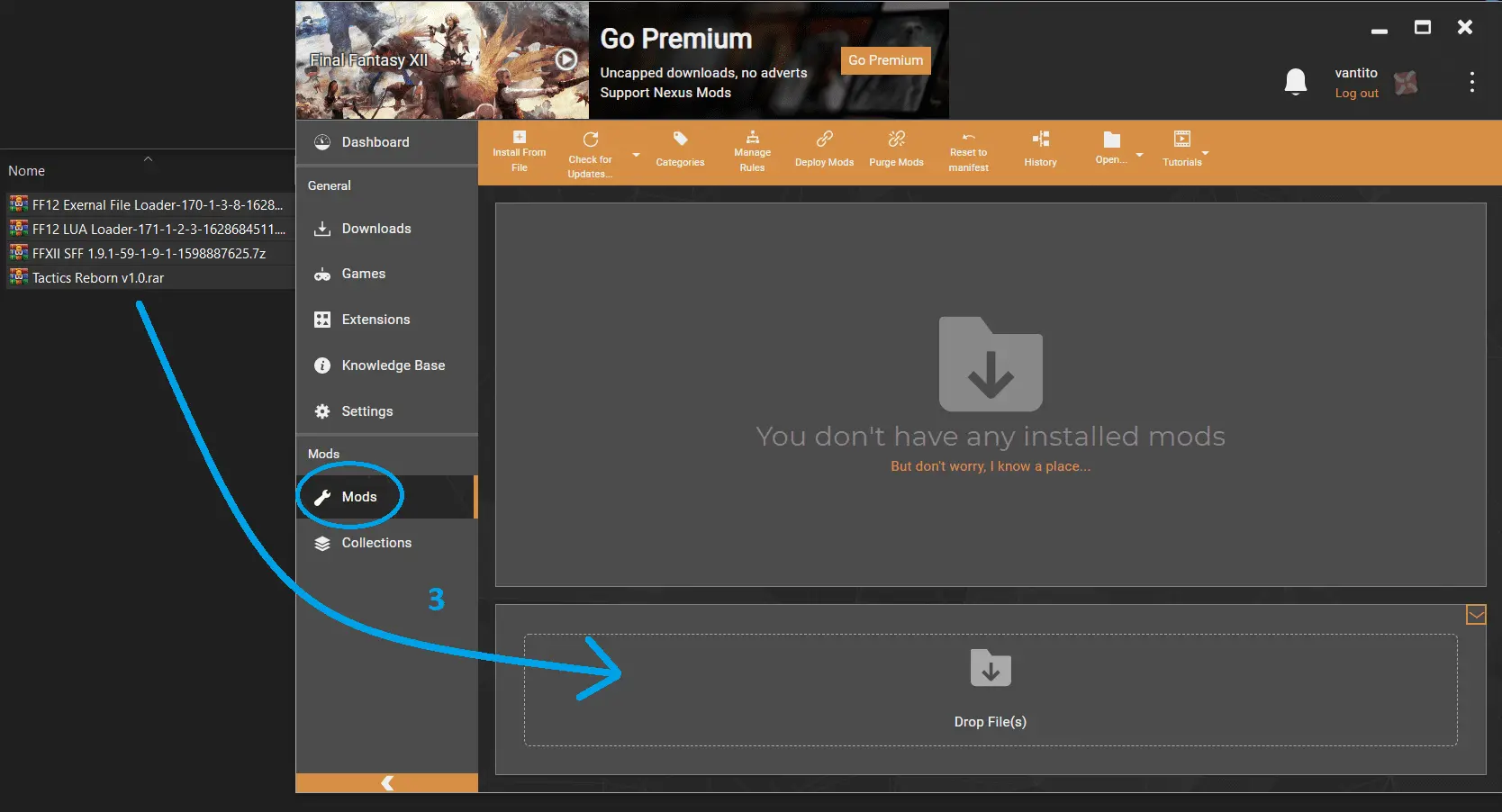Click the 'But don't worry, I know a place...' link
The width and height of the screenshot is (1502, 812).
coord(991,466)
